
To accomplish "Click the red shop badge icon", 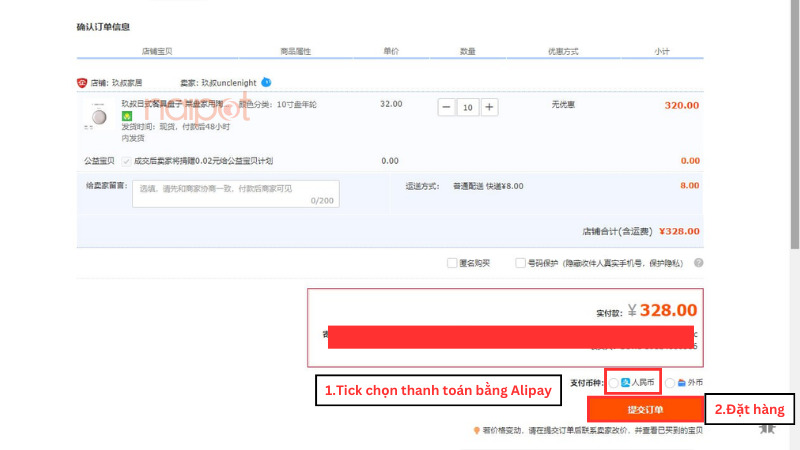I will click(82, 83).
